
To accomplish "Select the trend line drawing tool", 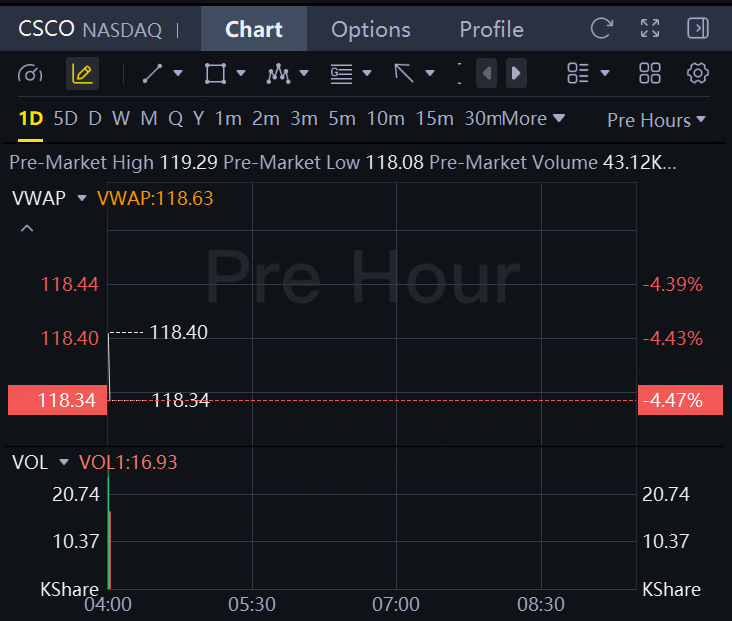I will coord(152,73).
